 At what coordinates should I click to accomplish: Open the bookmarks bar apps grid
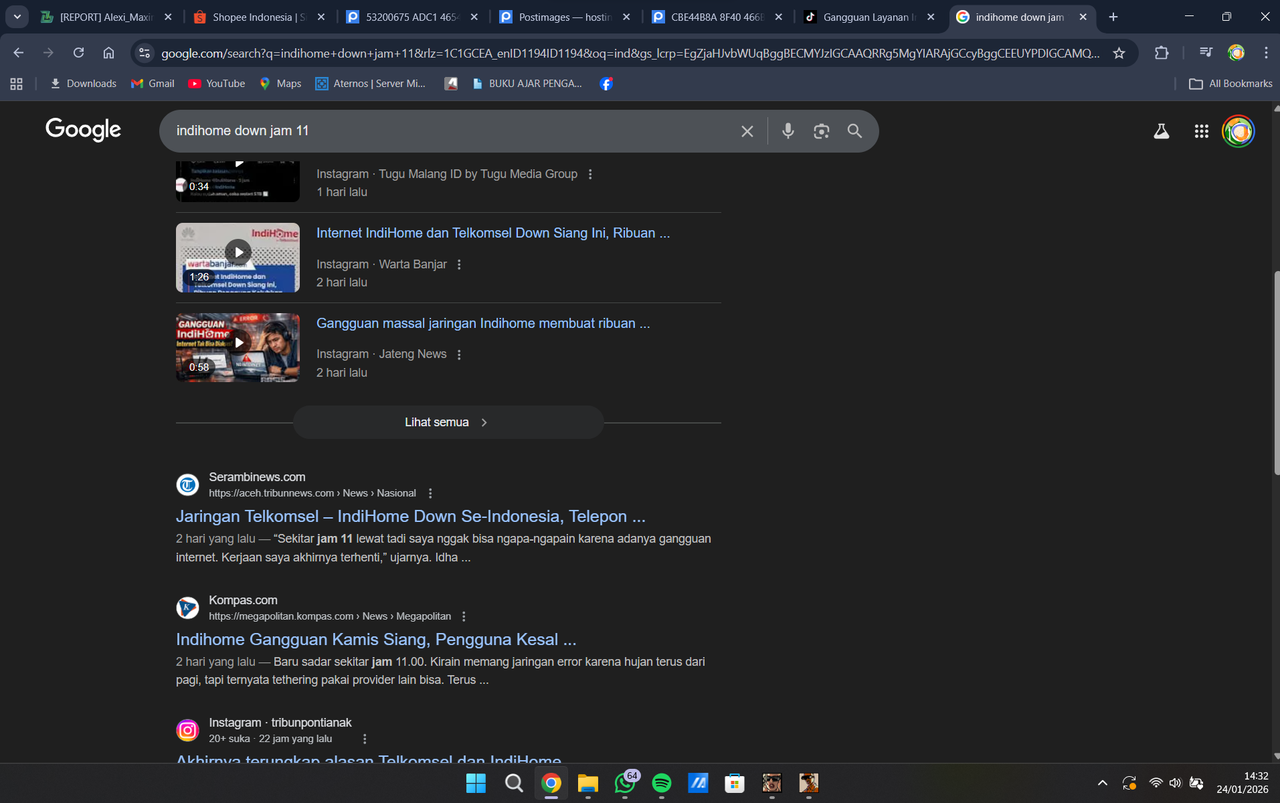16,84
